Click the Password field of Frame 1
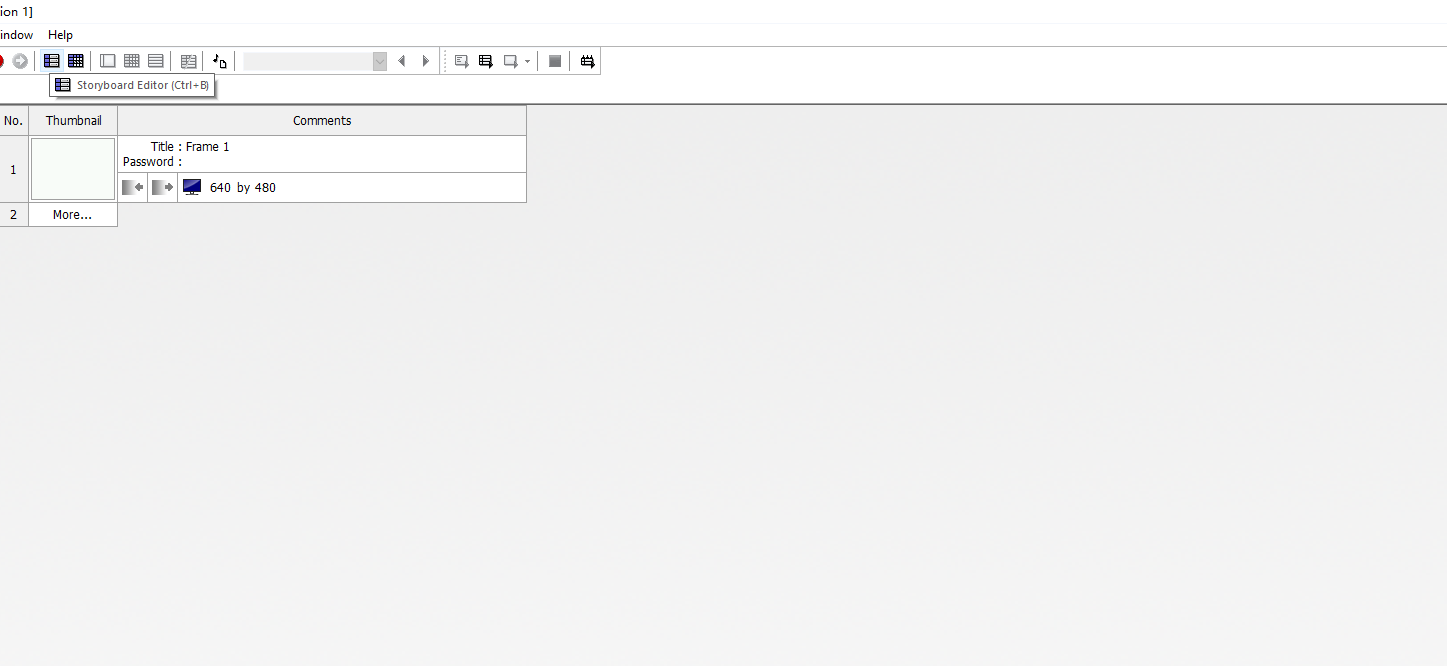The width and height of the screenshot is (1447, 666). [x=152, y=162]
